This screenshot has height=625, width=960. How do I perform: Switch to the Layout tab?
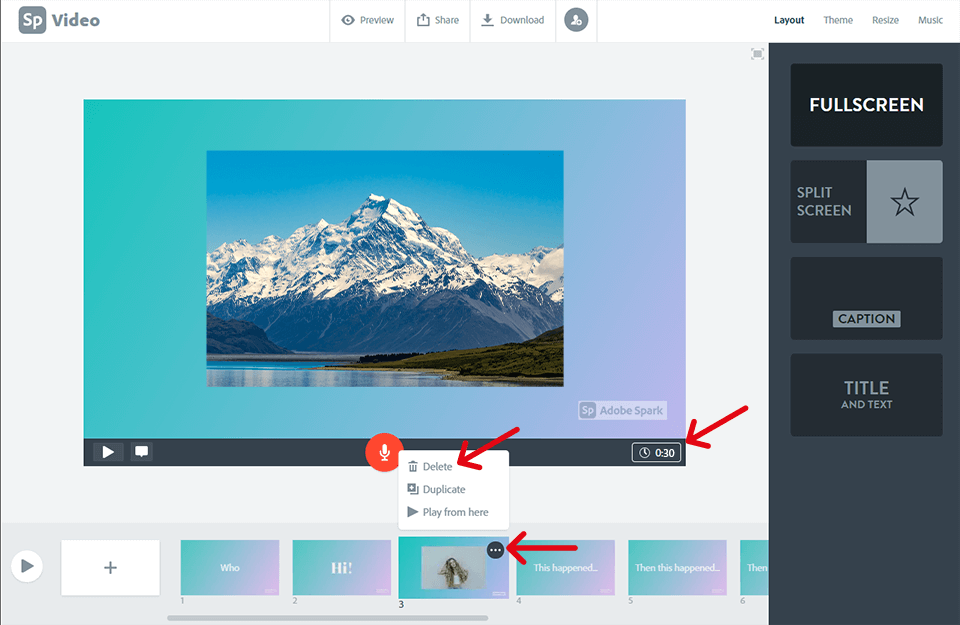[x=789, y=20]
